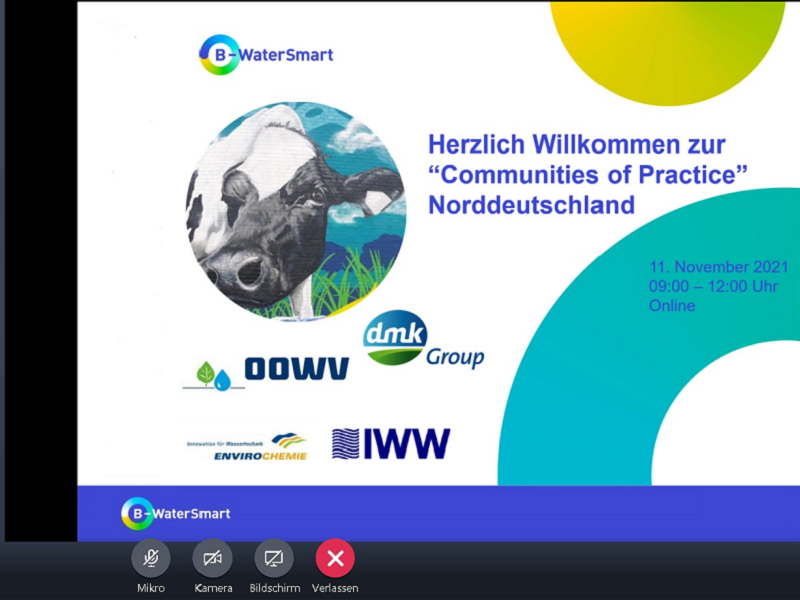Click the "Online" location text
Viewport: 800px width, 600px height.
point(671,306)
